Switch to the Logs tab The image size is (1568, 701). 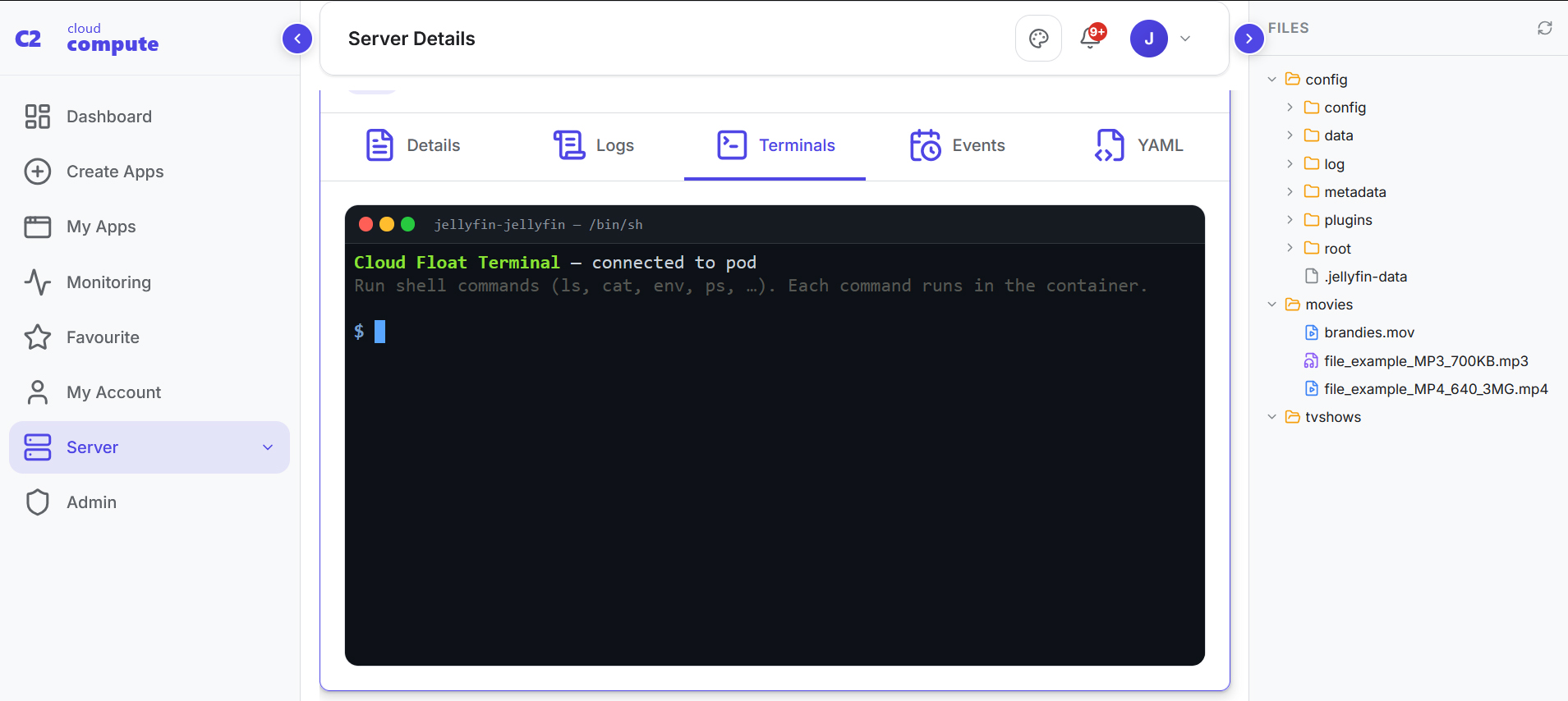tap(593, 145)
